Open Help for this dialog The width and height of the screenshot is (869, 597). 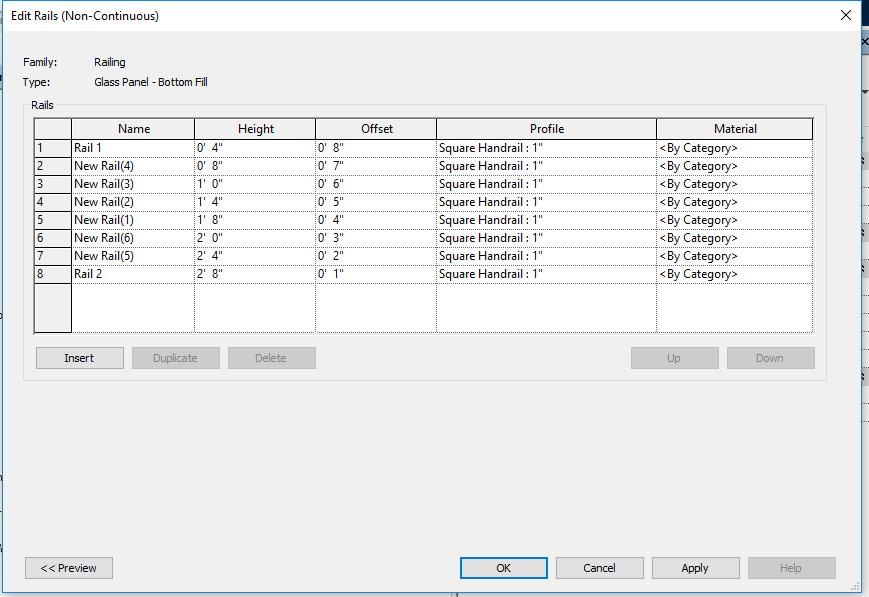point(791,567)
